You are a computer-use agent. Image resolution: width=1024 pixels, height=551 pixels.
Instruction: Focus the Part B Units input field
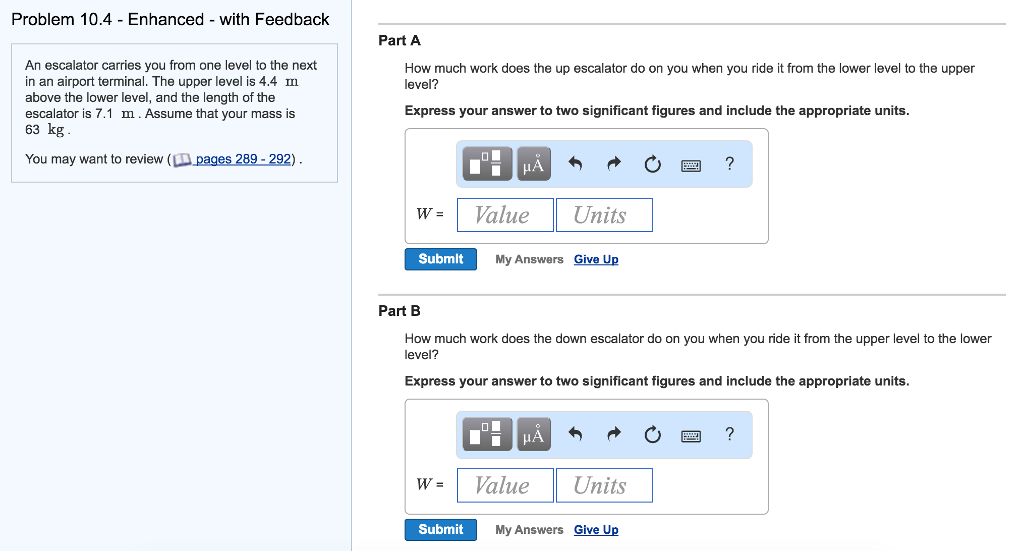(x=604, y=485)
